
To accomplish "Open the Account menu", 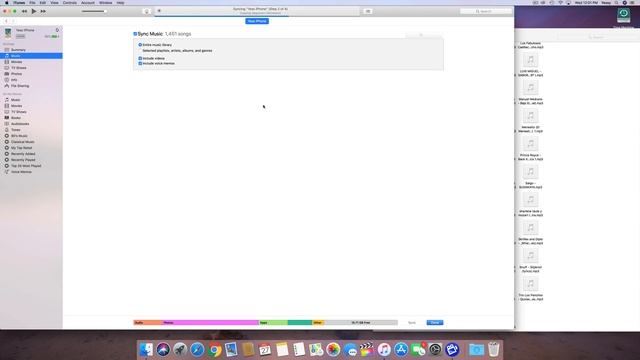I will 88,3.
